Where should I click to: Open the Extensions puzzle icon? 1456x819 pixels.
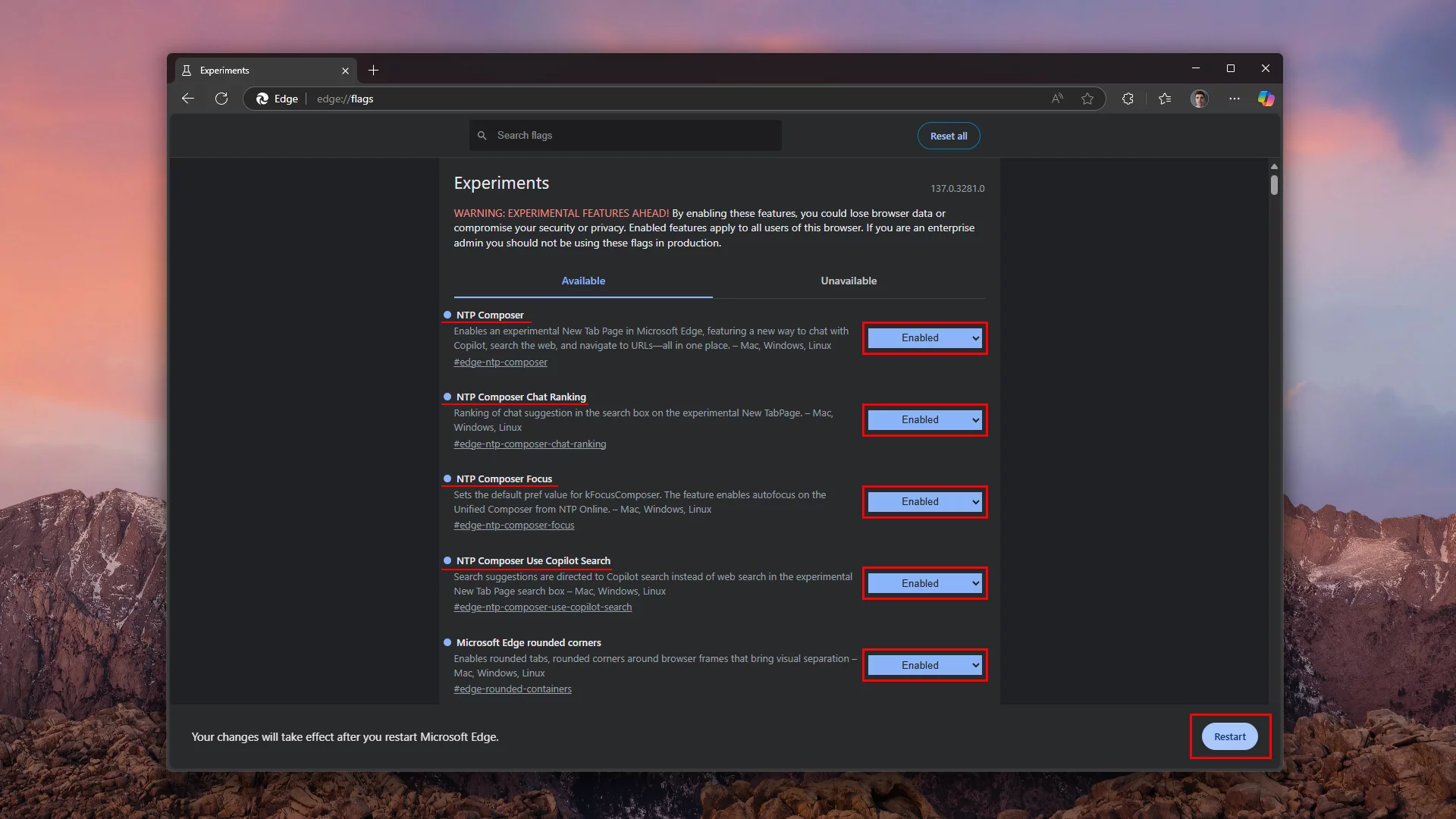coord(1128,99)
